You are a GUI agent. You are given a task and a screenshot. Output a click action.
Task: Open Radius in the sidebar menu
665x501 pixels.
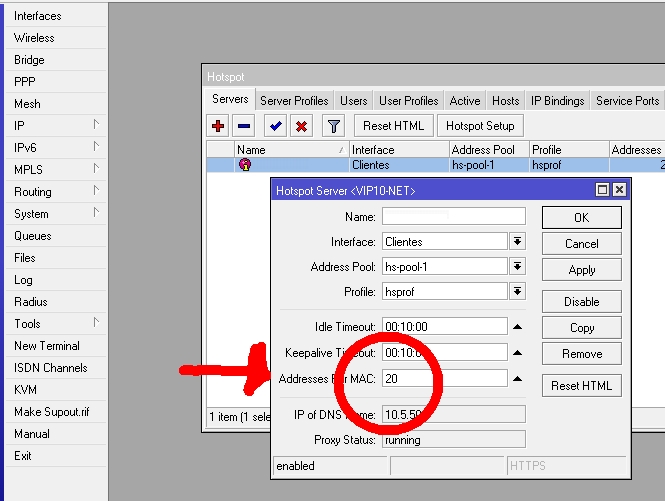click(x=56, y=302)
